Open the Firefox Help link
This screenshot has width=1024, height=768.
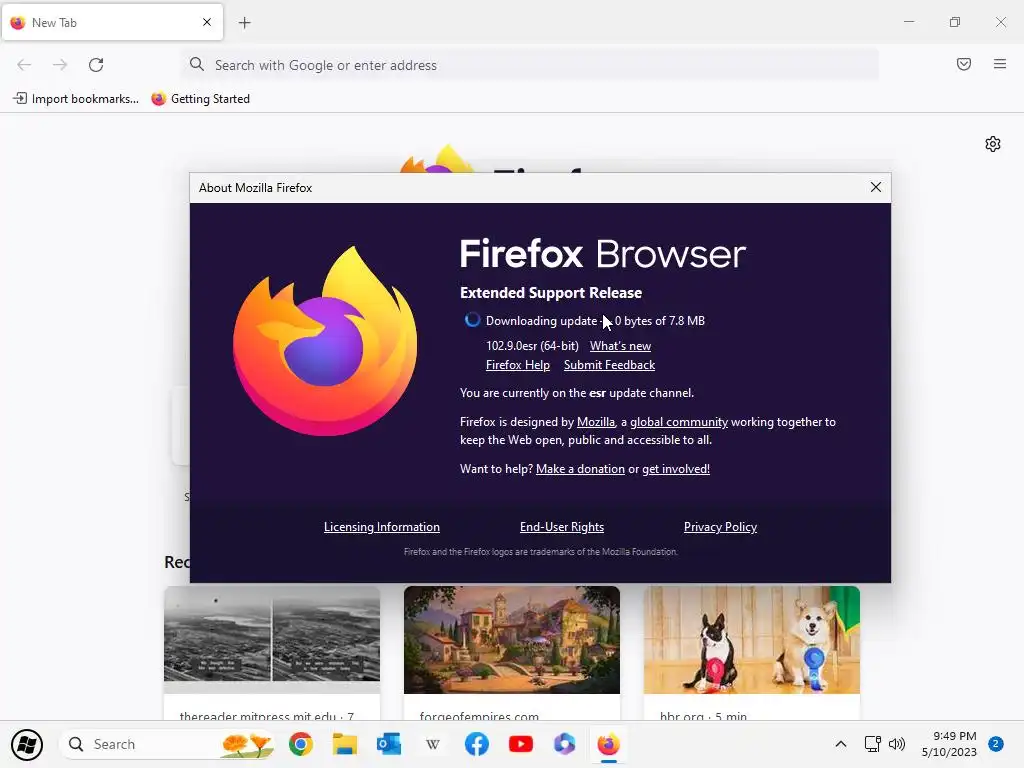click(518, 365)
